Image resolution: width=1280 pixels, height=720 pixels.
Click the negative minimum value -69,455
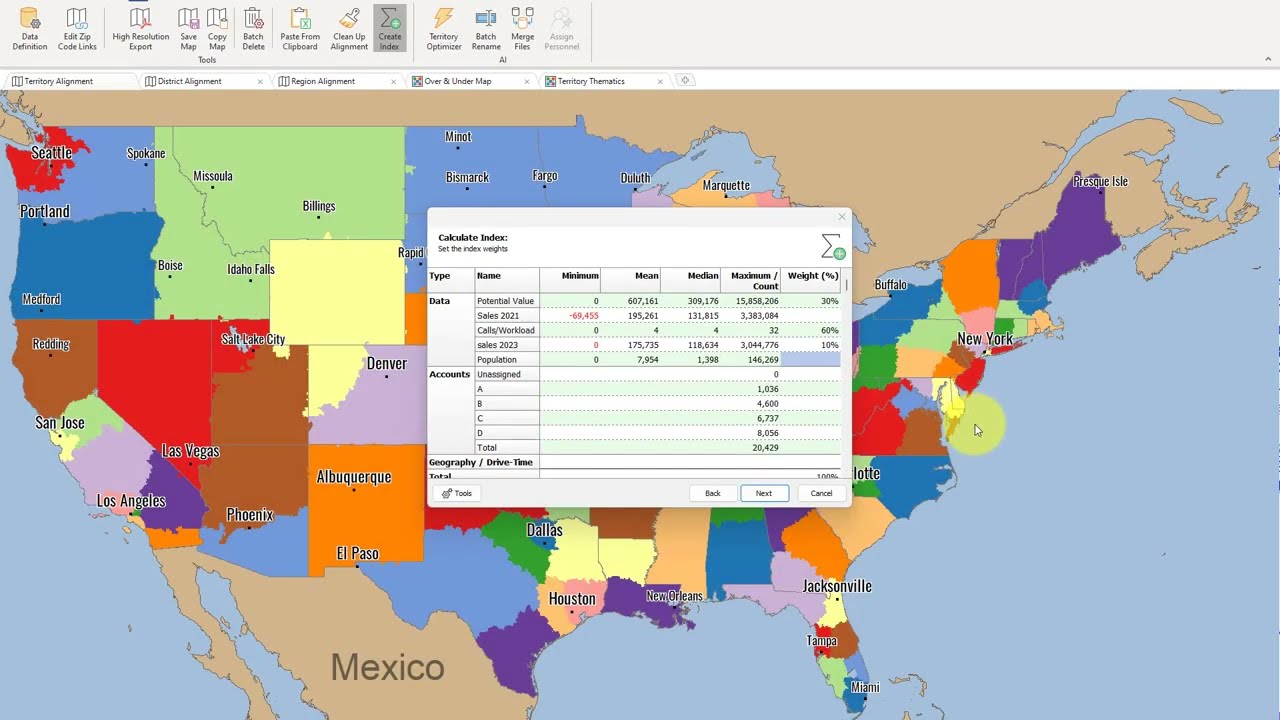click(x=584, y=316)
